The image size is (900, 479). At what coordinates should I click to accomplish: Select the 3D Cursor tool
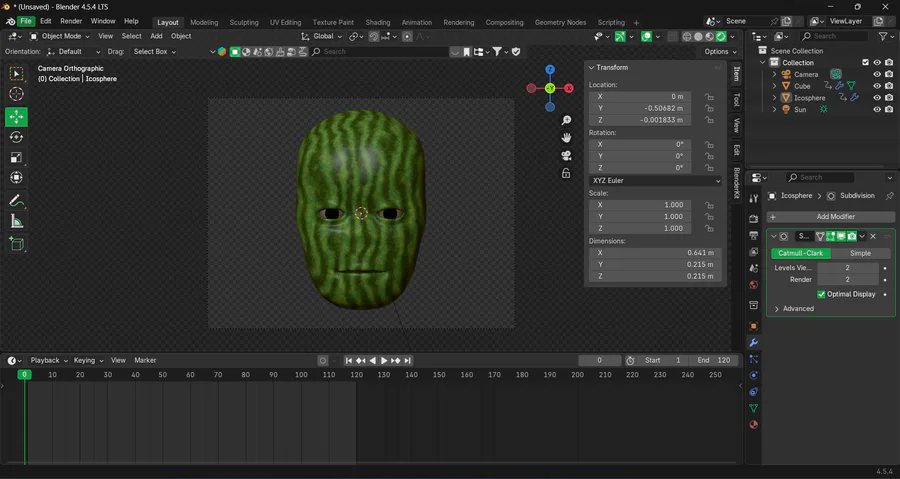click(16, 94)
